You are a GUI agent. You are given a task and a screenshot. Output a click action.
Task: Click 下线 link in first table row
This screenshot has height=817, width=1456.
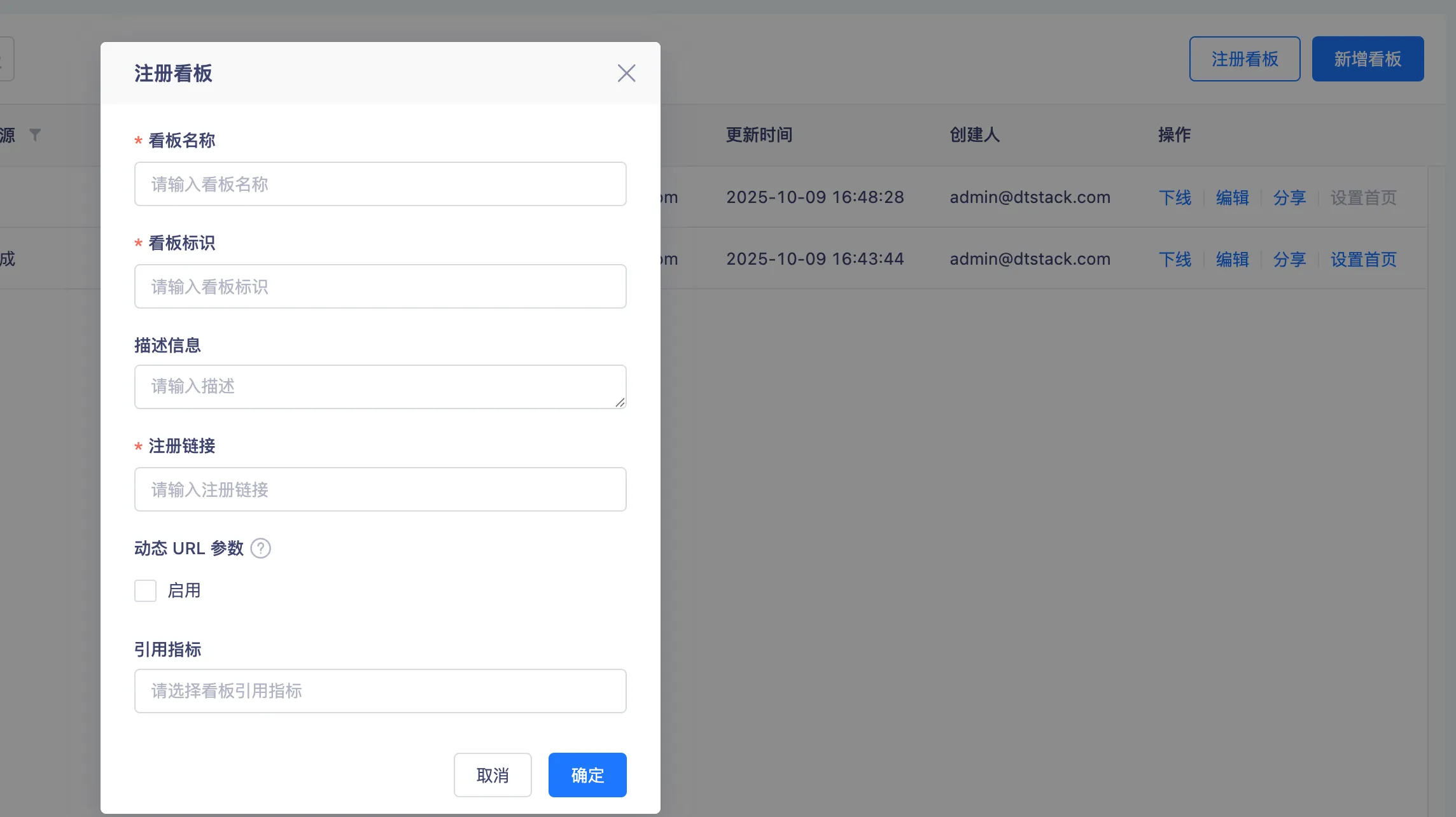[x=1175, y=197]
